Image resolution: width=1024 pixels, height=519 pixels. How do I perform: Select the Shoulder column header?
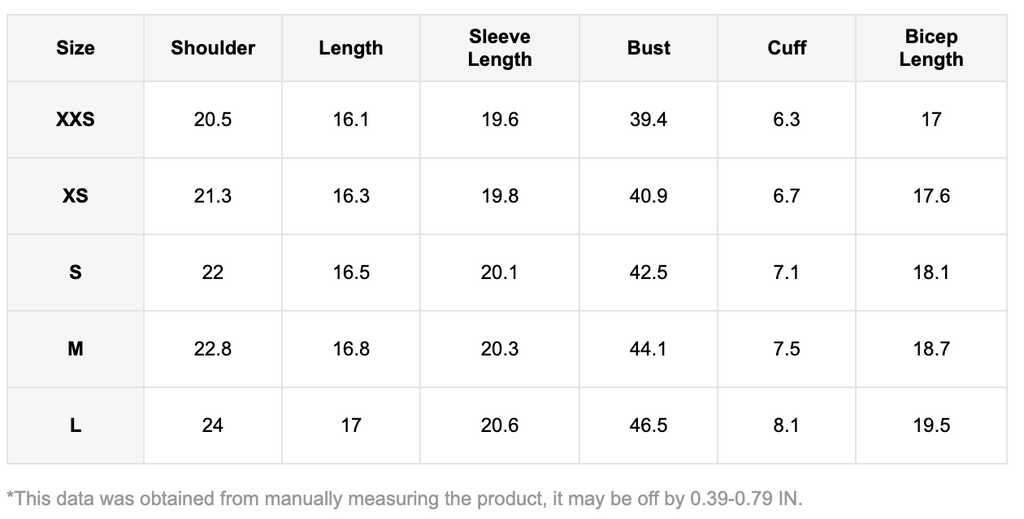point(213,48)
